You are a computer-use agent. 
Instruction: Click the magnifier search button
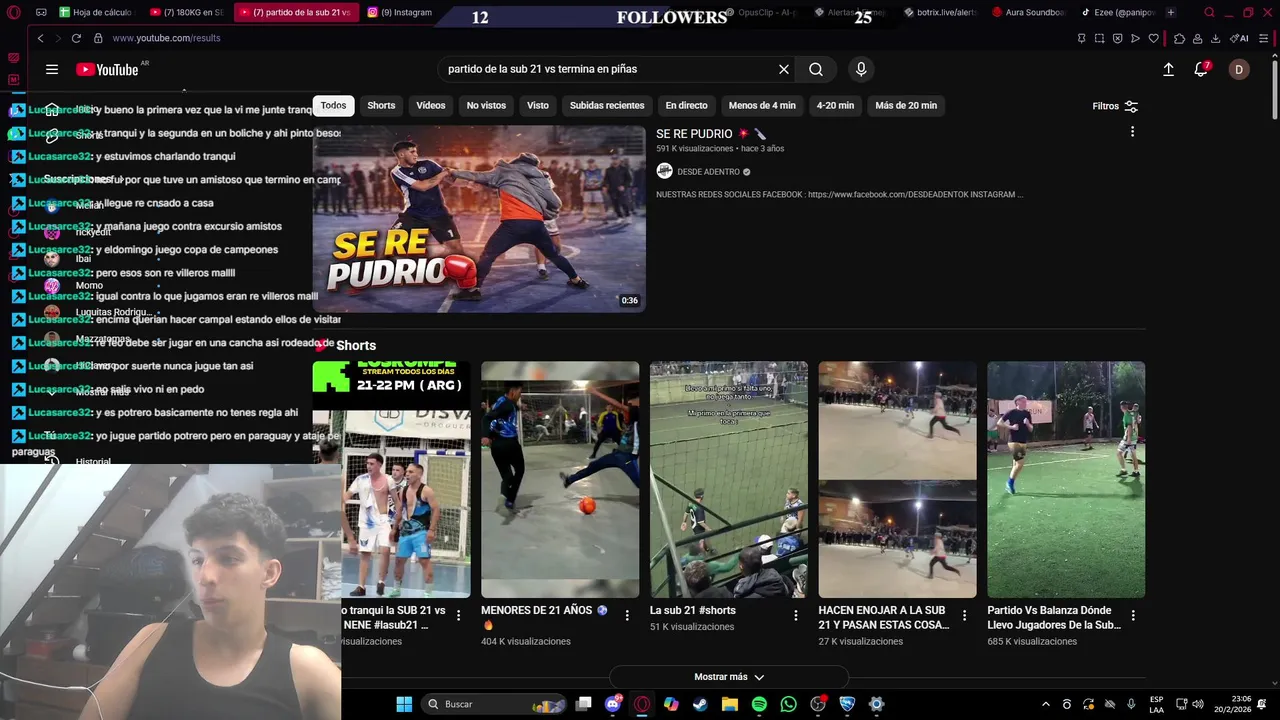816,69
